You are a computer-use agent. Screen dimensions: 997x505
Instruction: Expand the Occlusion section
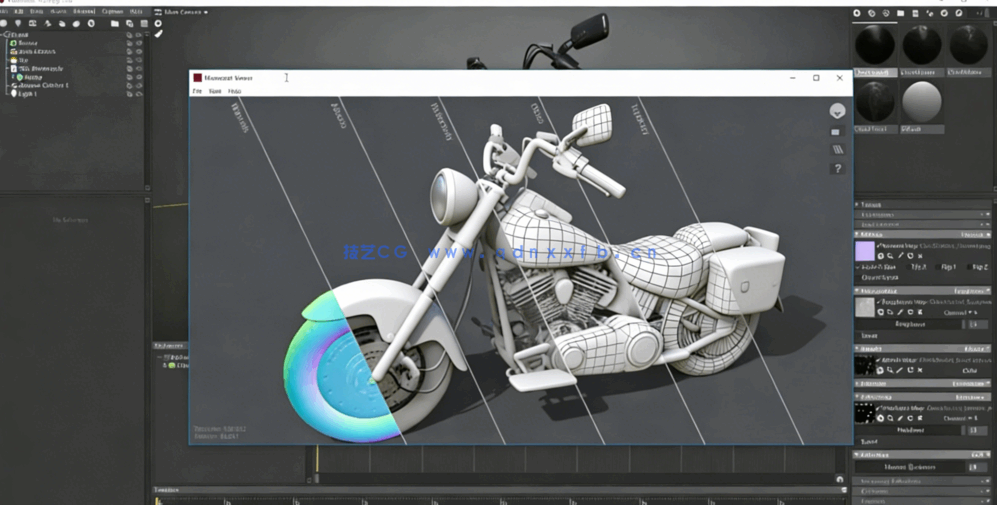point(922,492)
